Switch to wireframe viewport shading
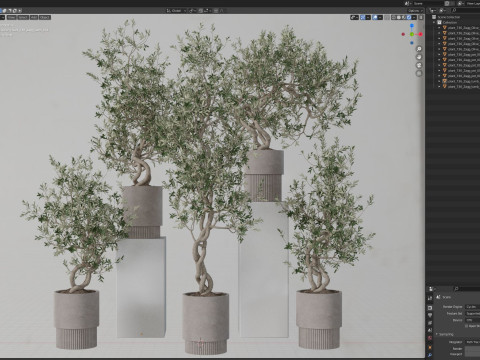The image size is (480, 360). 394,17
